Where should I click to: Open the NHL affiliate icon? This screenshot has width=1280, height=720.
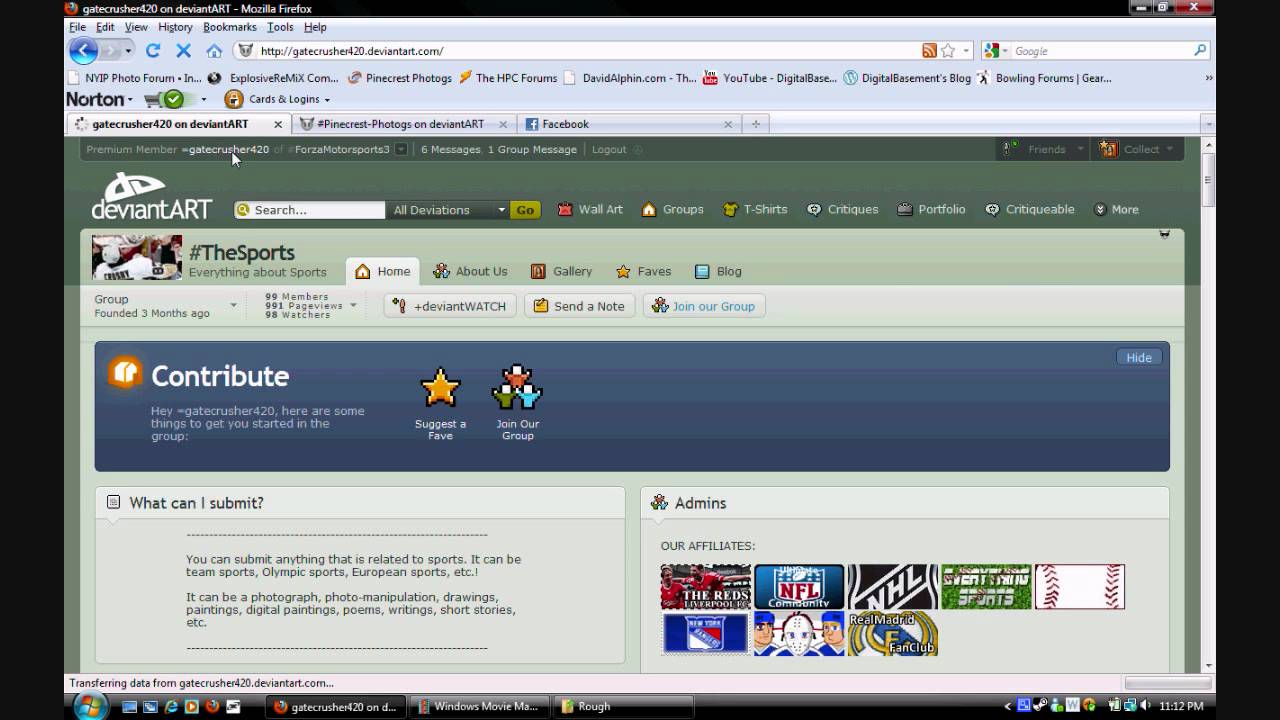[893, 587]
